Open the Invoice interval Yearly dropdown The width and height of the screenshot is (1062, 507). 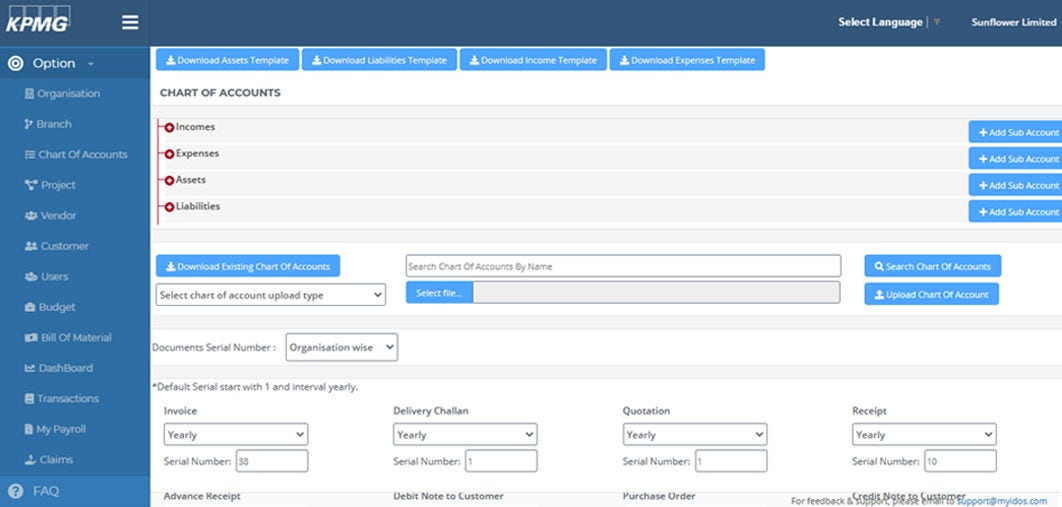coord(236,435)
